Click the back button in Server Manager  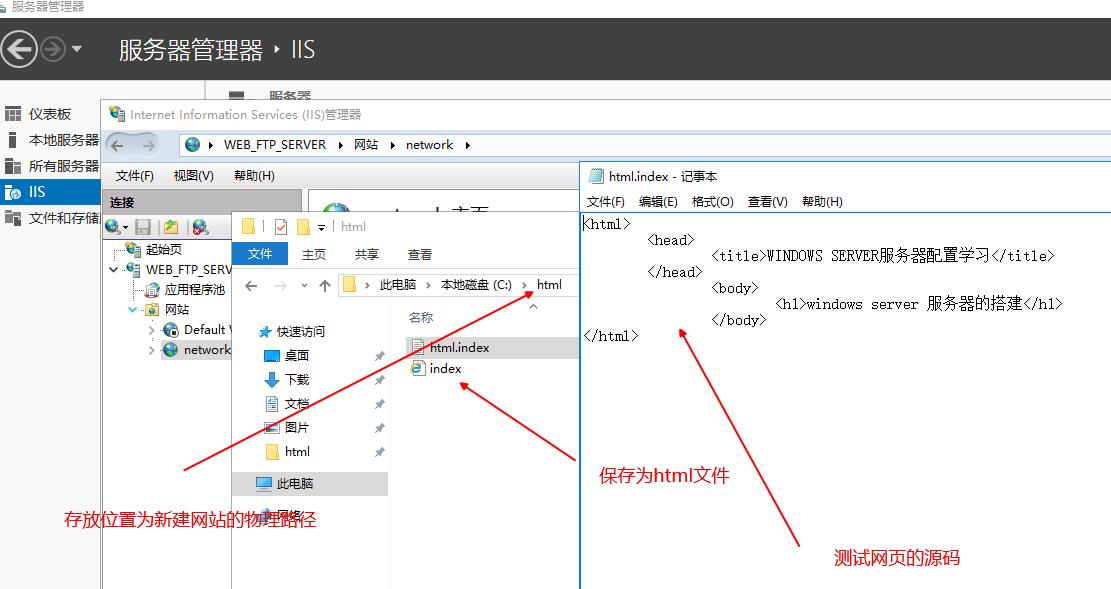(19, 49)
